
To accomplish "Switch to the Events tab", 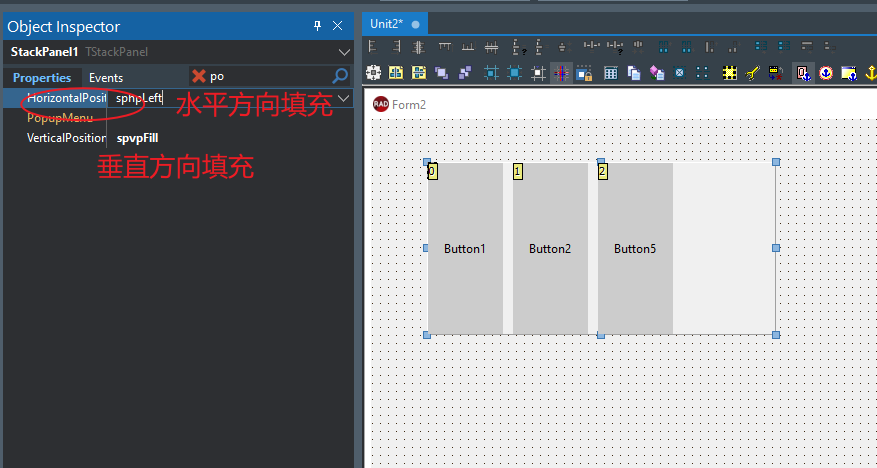I will (106, 77).
